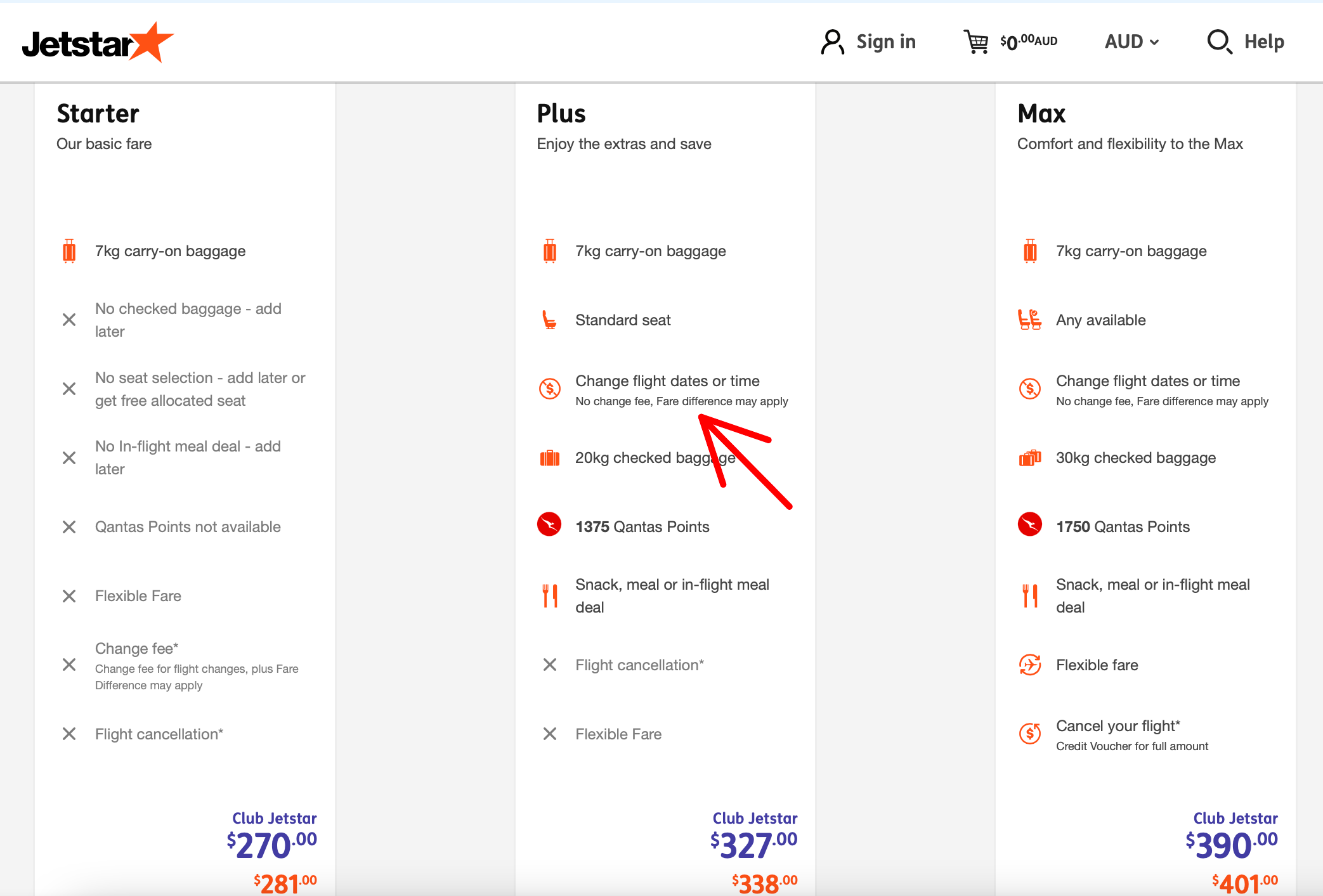Click '1750 Qantas Points' text
Screen dimensions: 1323x896
click(x=1123, y=527)
